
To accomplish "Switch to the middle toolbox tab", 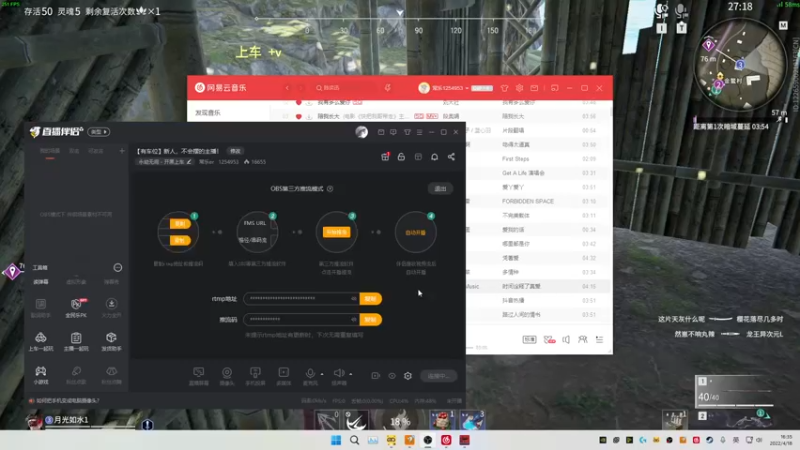I will pos(76,282).
